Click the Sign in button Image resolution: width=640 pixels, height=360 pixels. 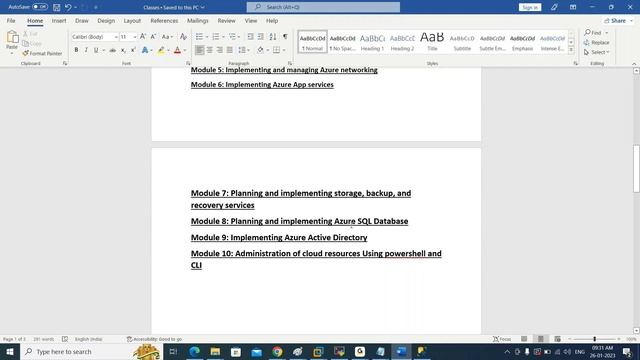pos(530,7)
